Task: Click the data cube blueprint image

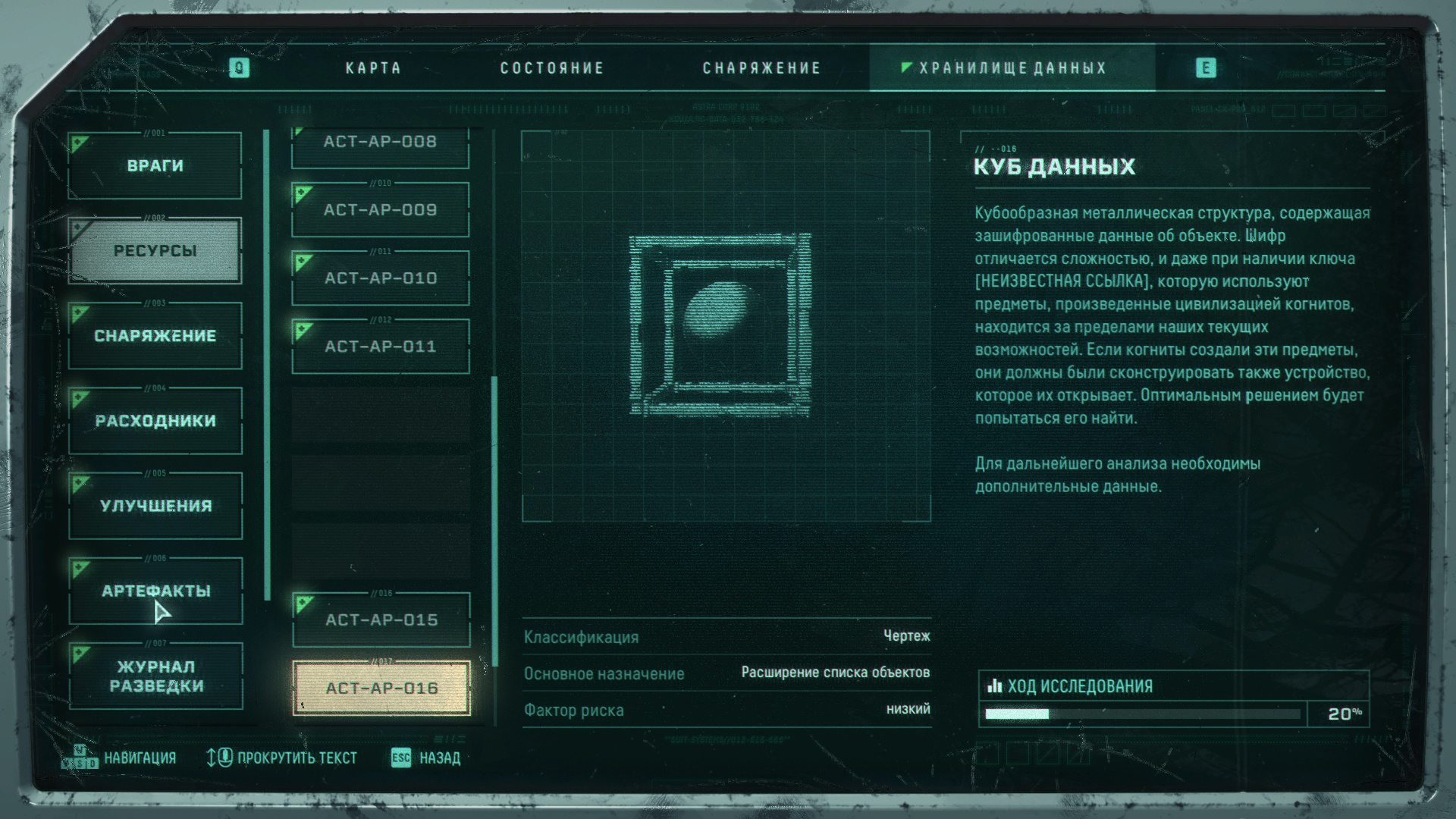Action: coord(720,326)
